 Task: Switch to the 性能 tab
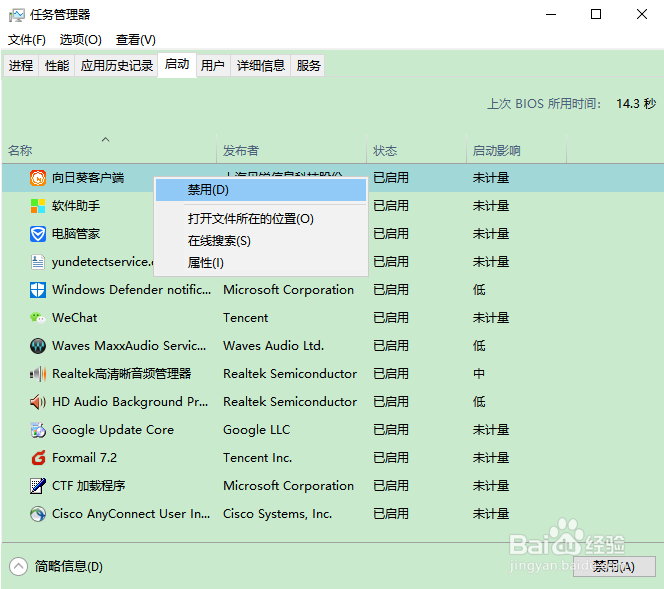(57, 65)
